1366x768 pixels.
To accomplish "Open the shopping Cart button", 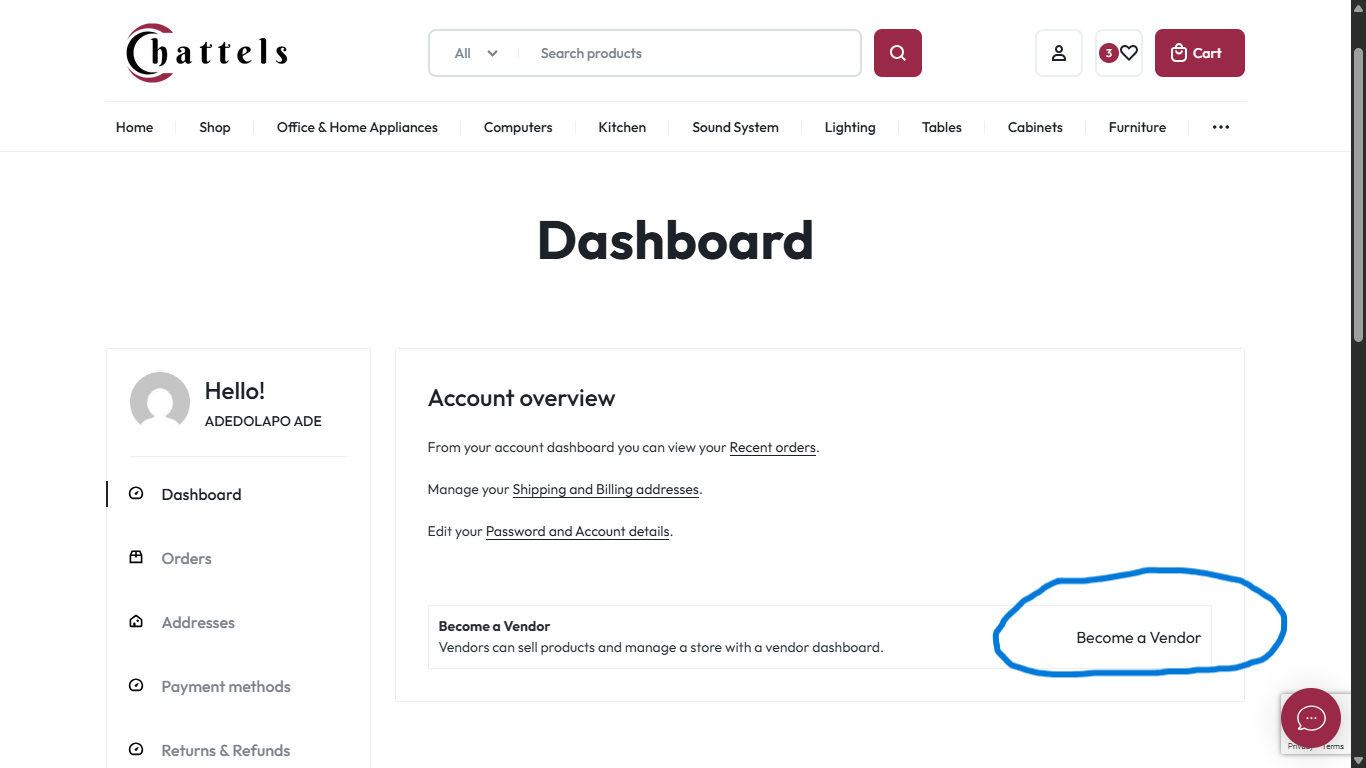I will (1200, 53).
